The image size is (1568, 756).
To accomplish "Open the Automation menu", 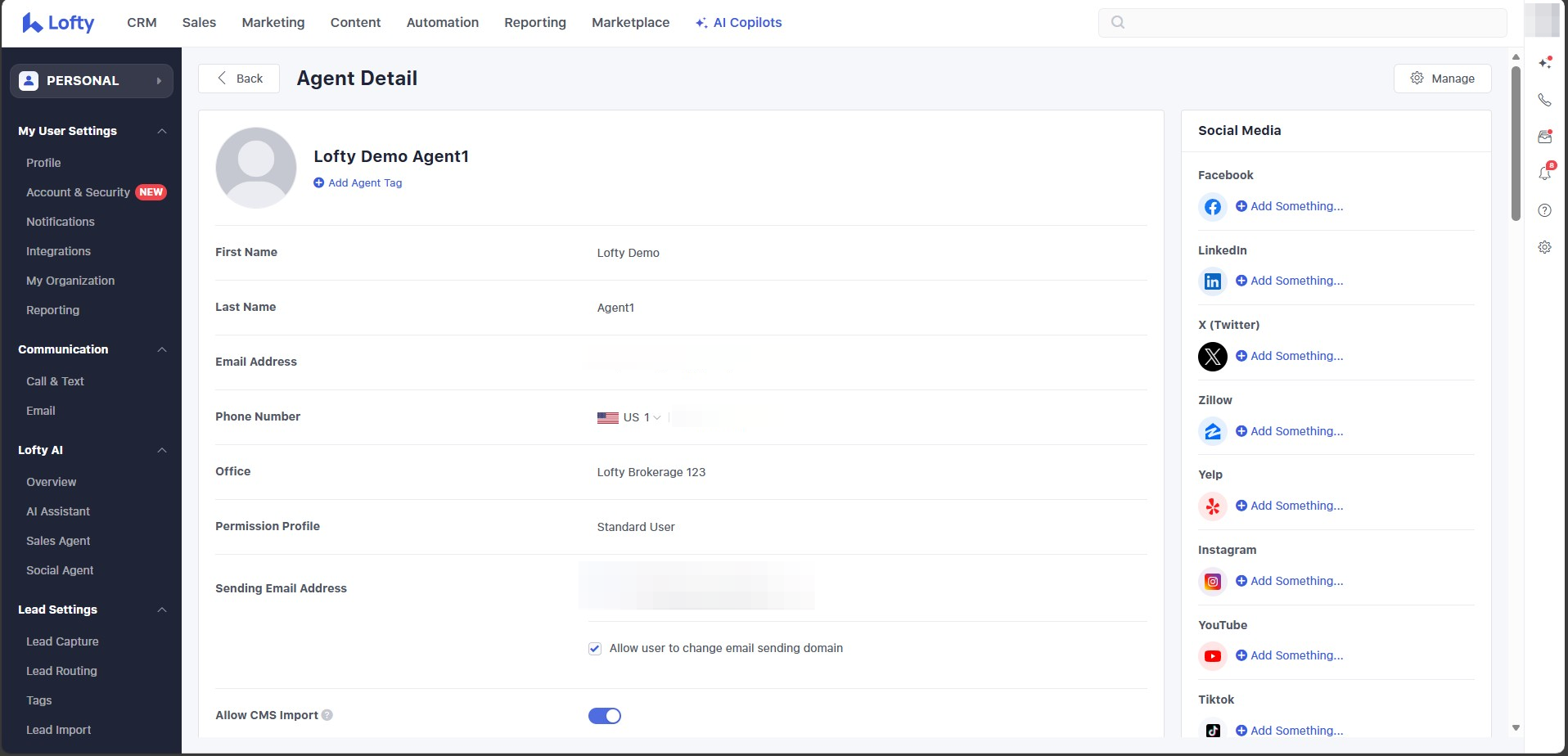I will pos(443,23).
